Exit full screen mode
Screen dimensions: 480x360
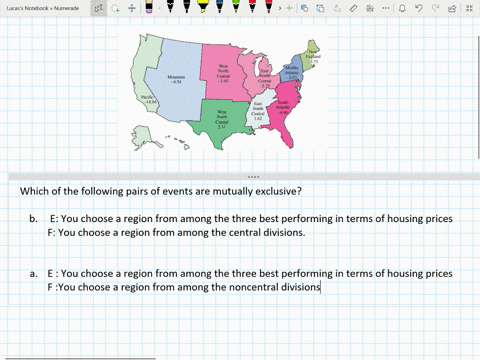point(469,8)
